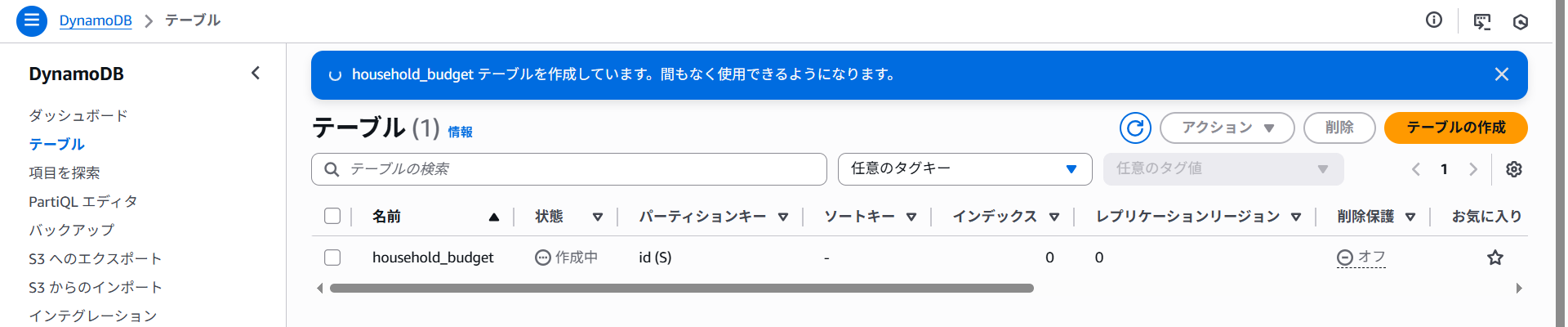Image resolution: width=1568 pixels, height=327 pixels.
Task: Click the hexagon icon in top right
Action: [x=1521, y=22]
